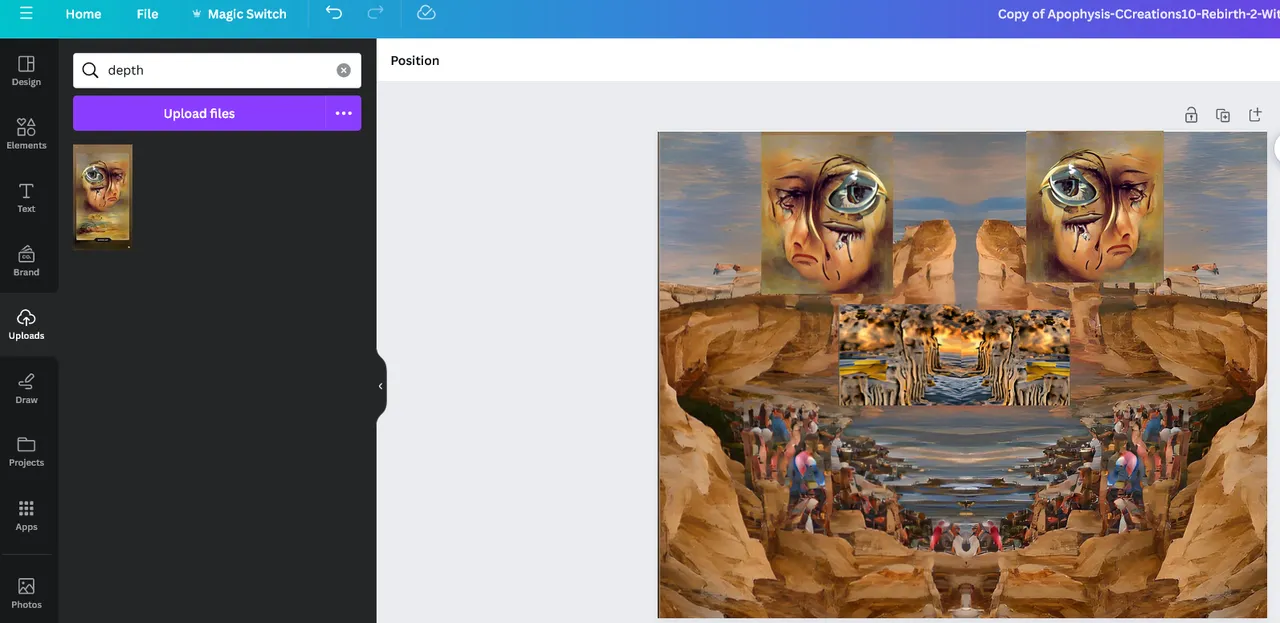The image size is (1280, 623).
Task: Open the Position settings
Action: point(415,61)
